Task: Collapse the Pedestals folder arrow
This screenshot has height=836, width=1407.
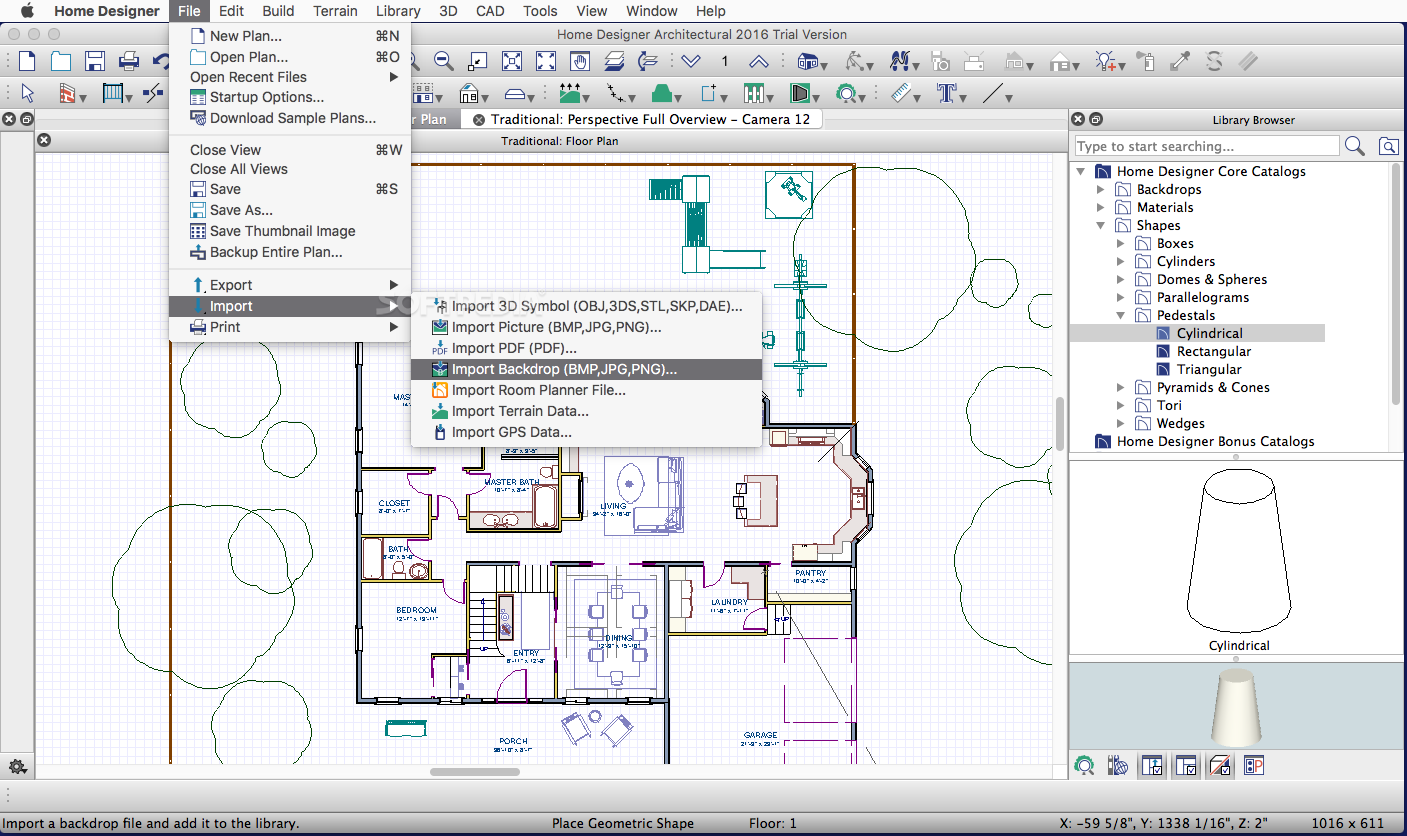Action: click(1121, 315)
